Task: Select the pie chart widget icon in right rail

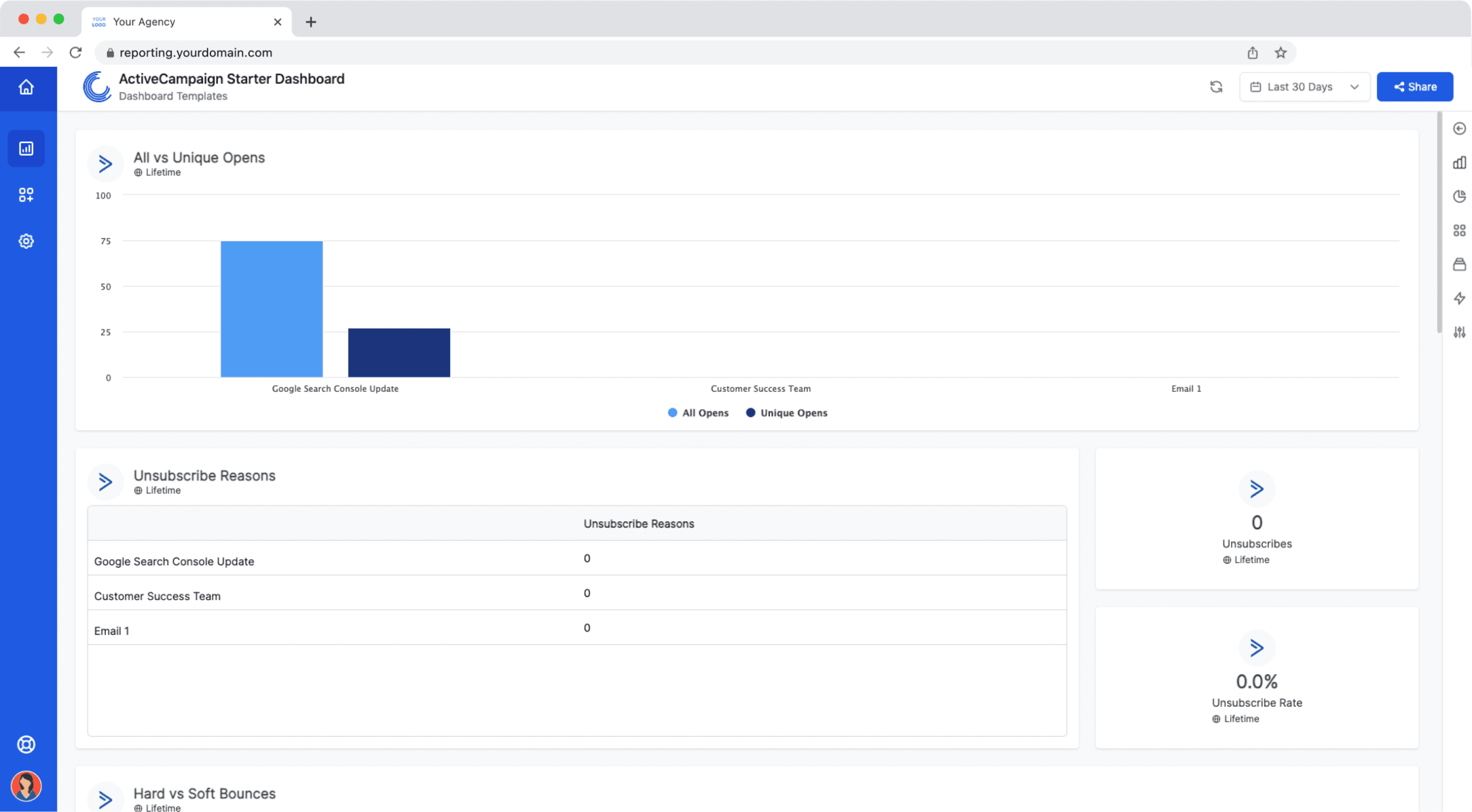Action: 1459,197
